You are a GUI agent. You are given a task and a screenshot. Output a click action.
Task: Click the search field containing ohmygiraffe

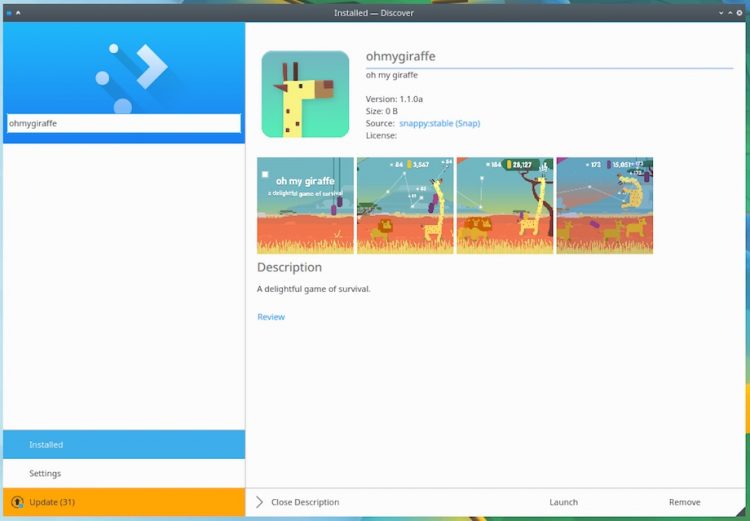pos(124,123)
